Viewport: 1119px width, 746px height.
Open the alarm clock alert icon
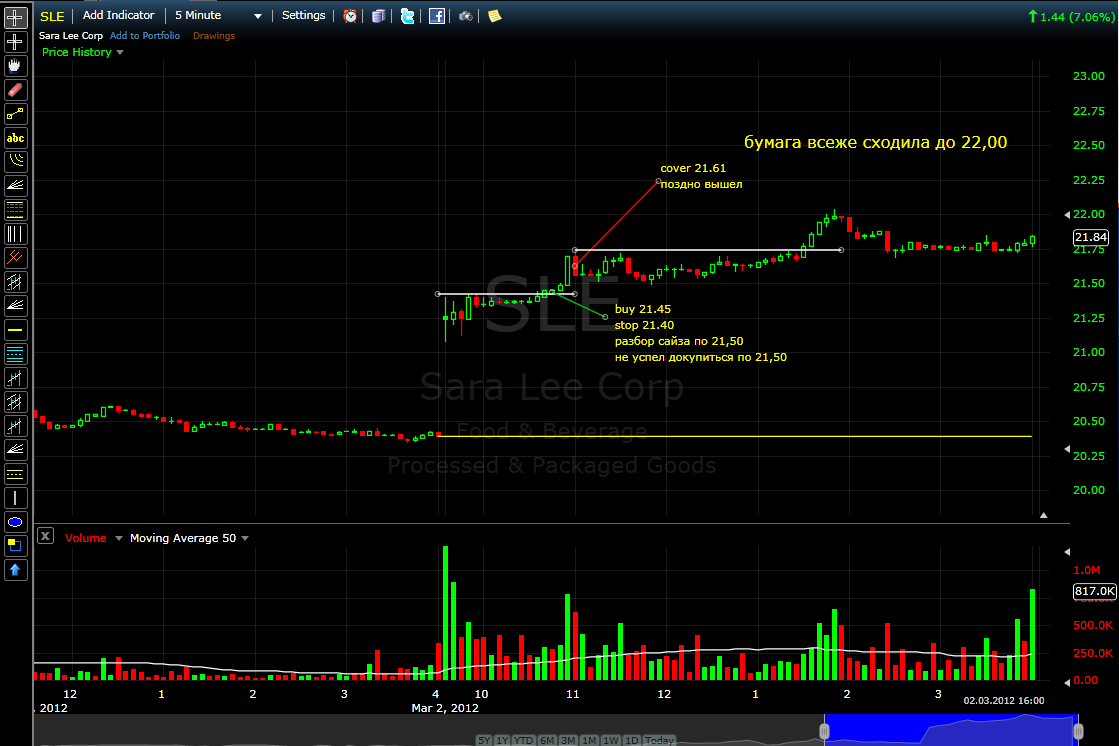point(350,16)
